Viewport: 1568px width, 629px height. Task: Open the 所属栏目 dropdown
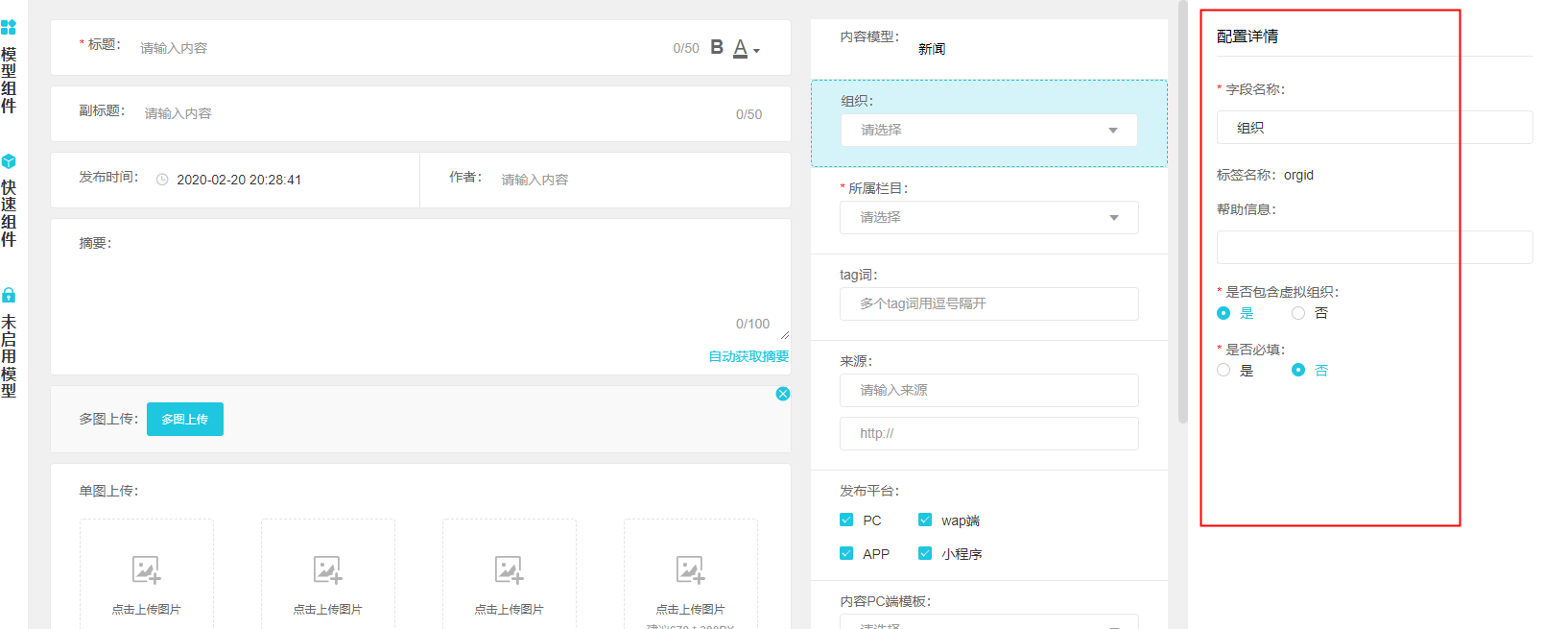988,217
